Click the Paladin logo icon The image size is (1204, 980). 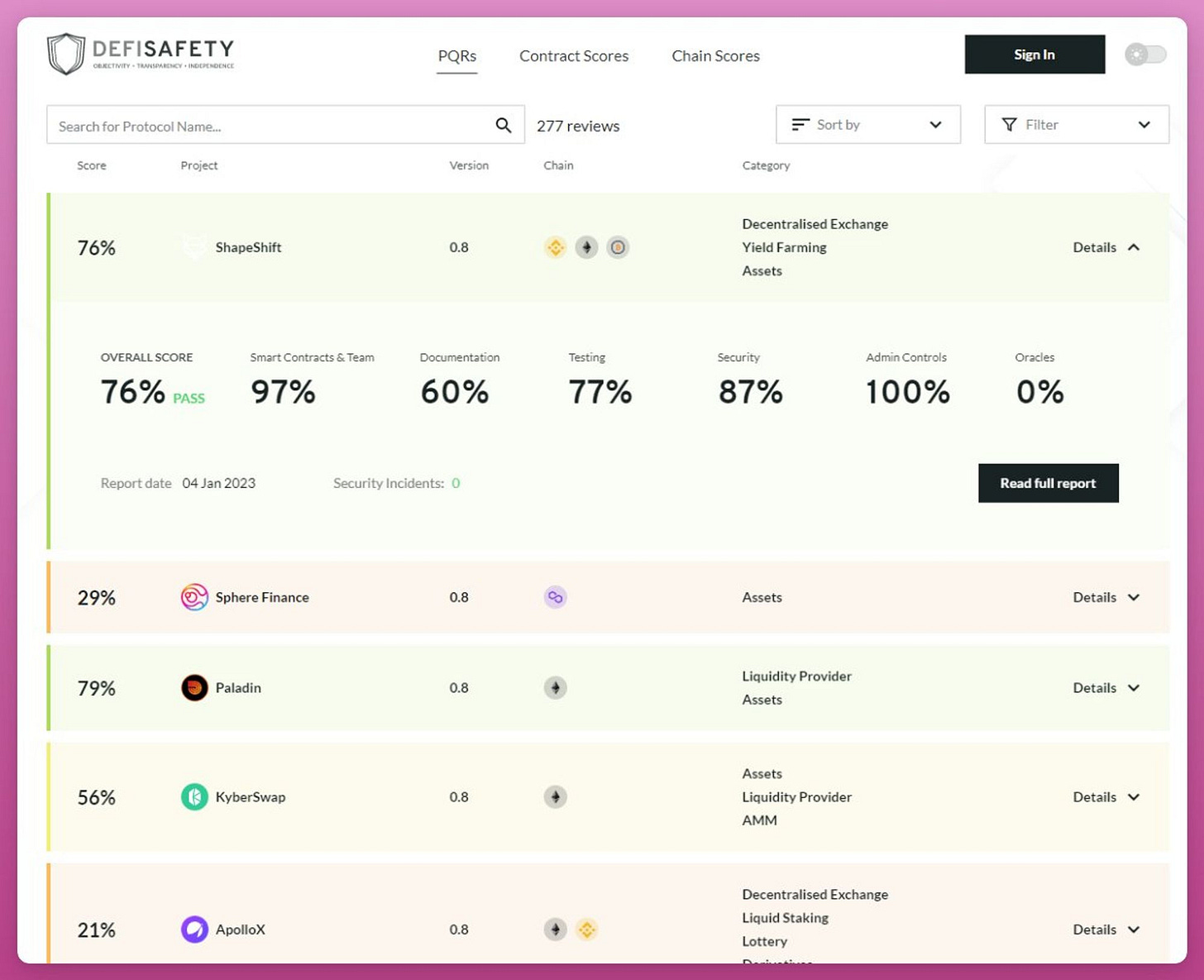[x=194, y=687]
